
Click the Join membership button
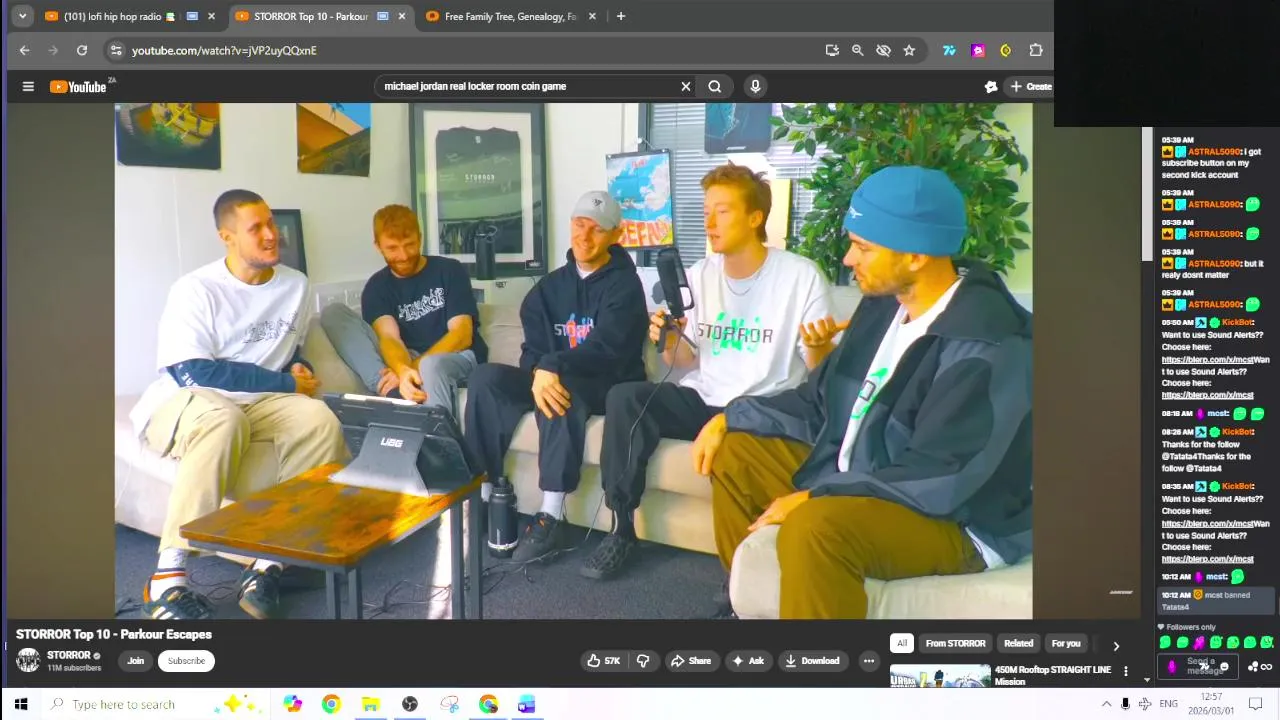[136, 661]
